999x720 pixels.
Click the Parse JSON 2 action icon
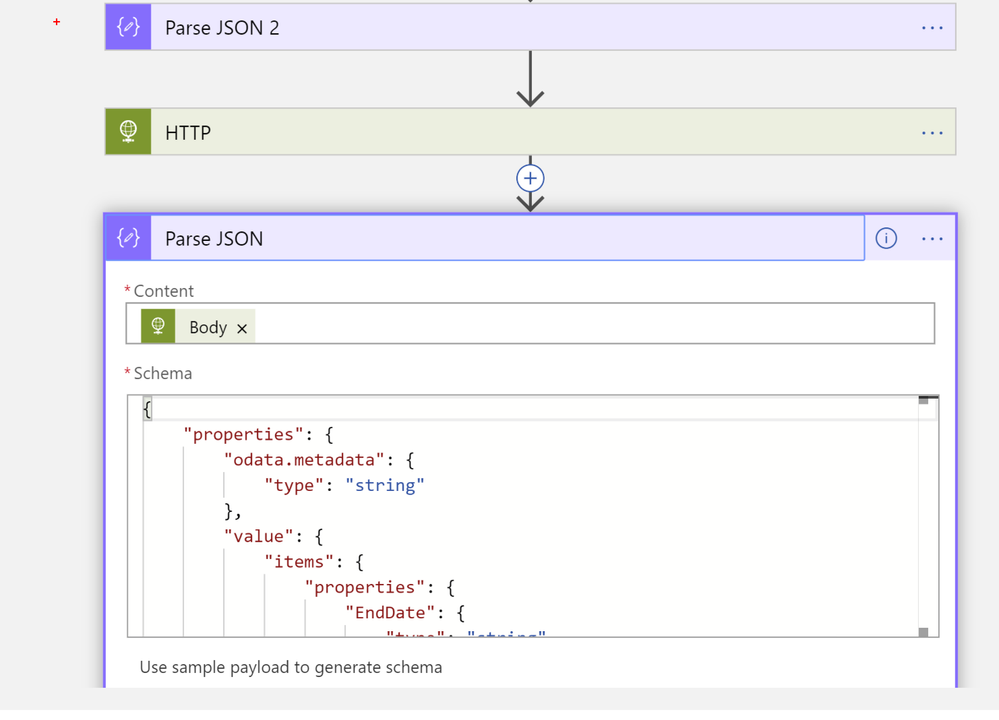click(x=128, y=27)
